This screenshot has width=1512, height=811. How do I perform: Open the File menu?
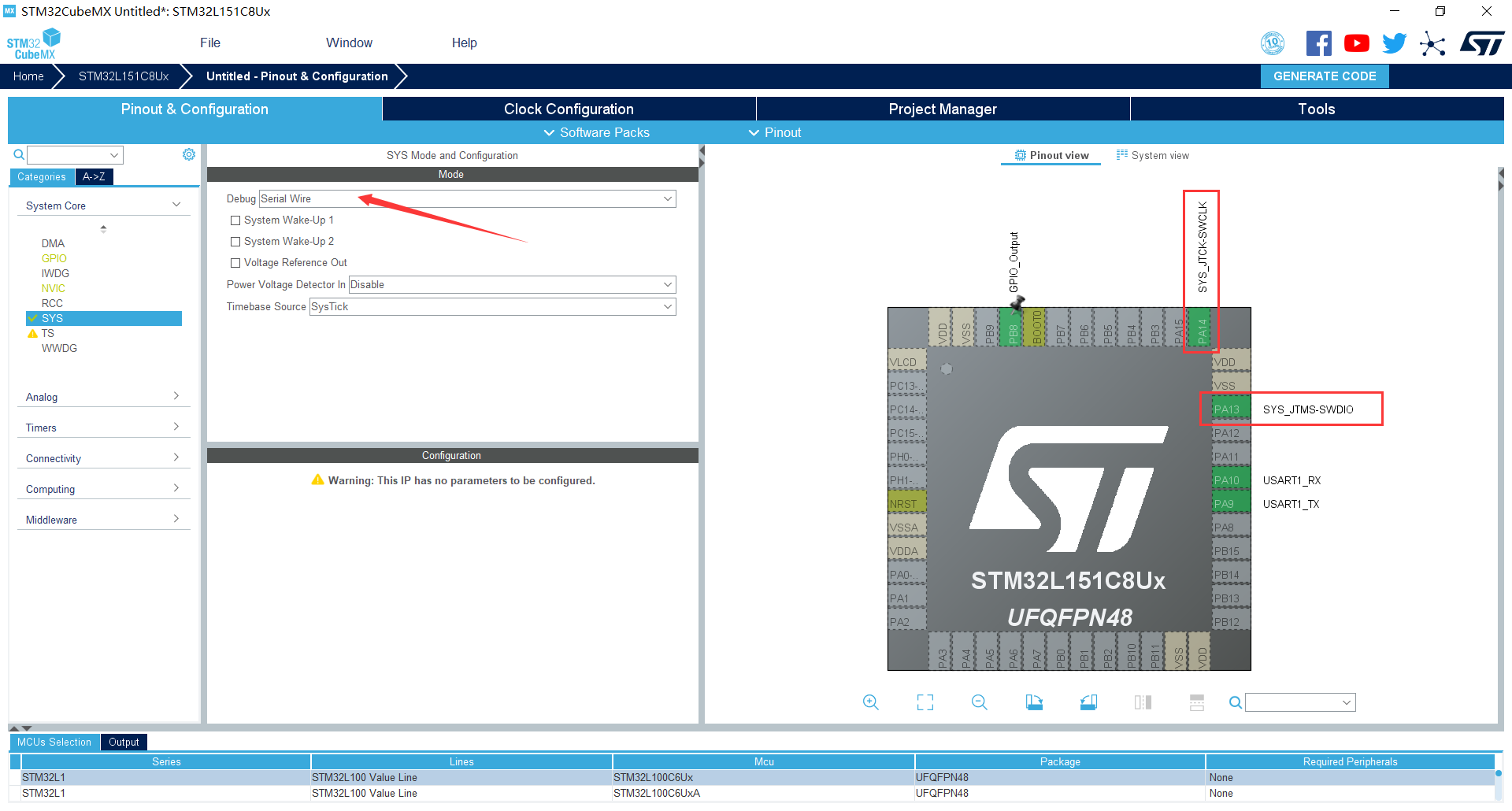coord(210,43)
